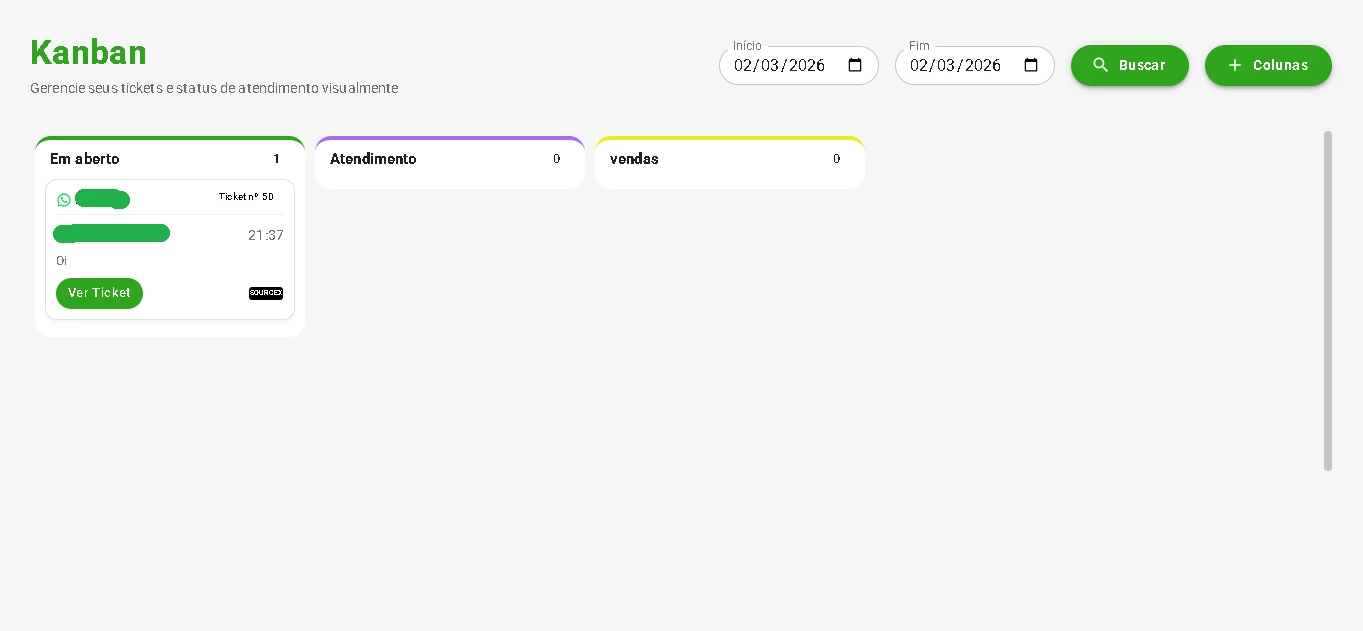
Task: Click the black SOURCEX tag badge
Action: point(266,293)
